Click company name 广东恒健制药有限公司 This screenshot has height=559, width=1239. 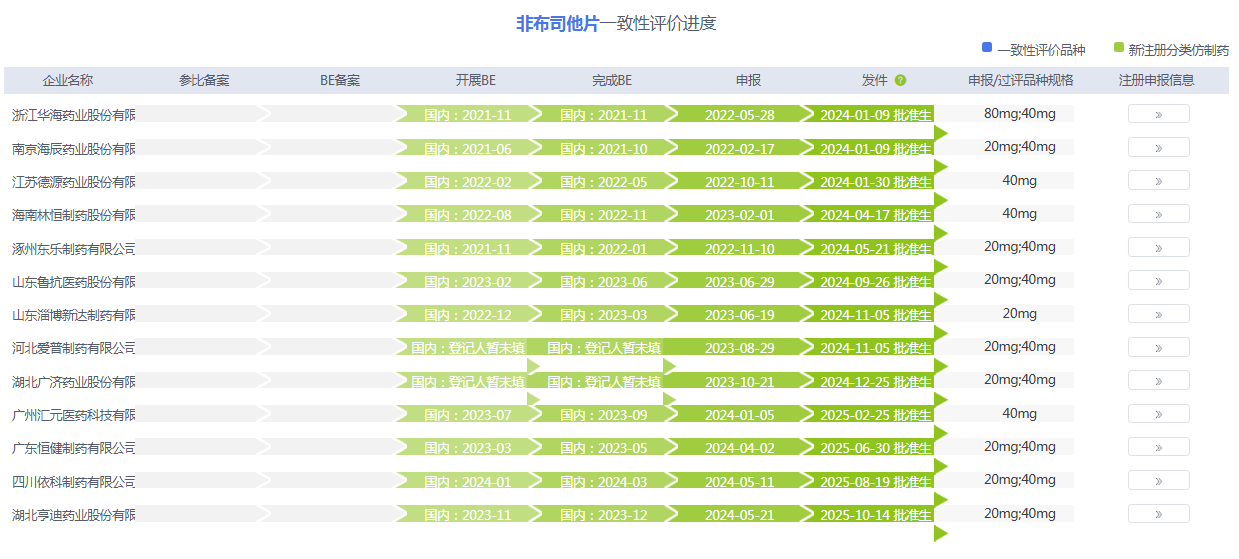pyautogui.click(x=74, y=448)
